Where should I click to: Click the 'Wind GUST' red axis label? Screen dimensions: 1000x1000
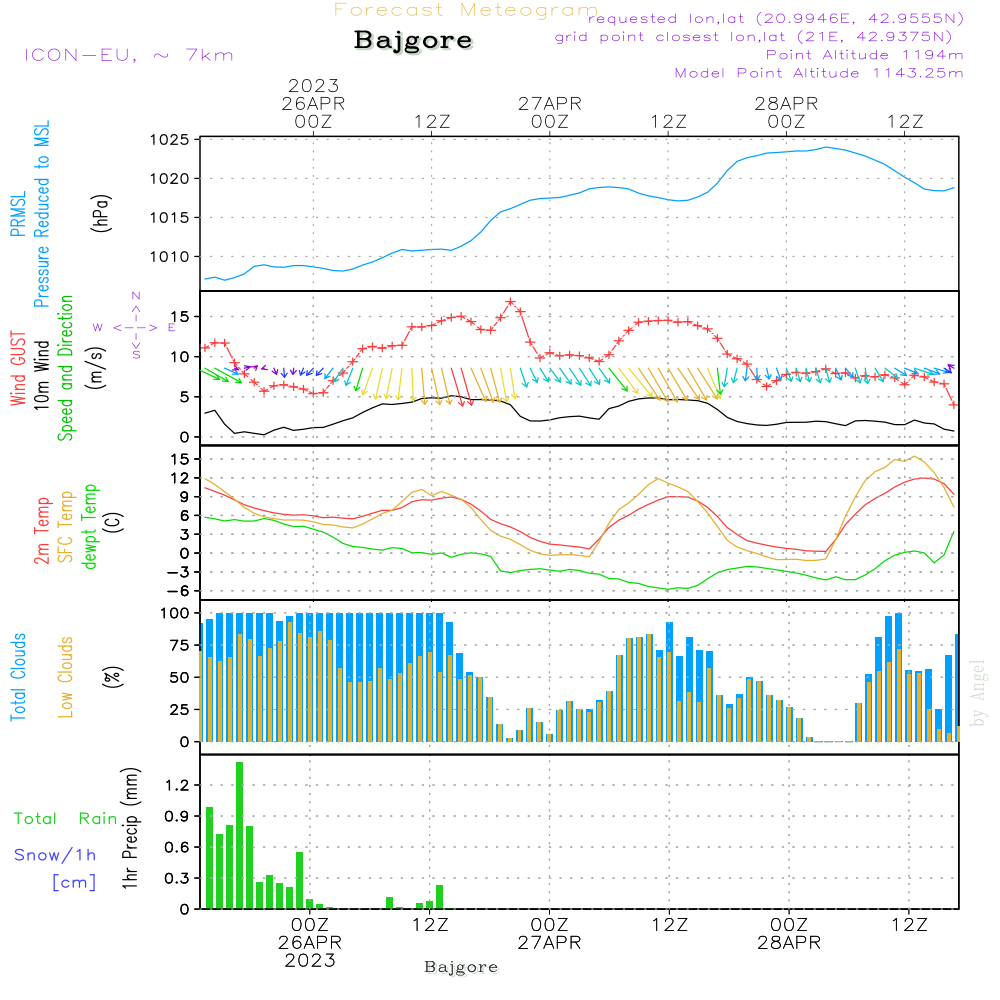[18, 368]
